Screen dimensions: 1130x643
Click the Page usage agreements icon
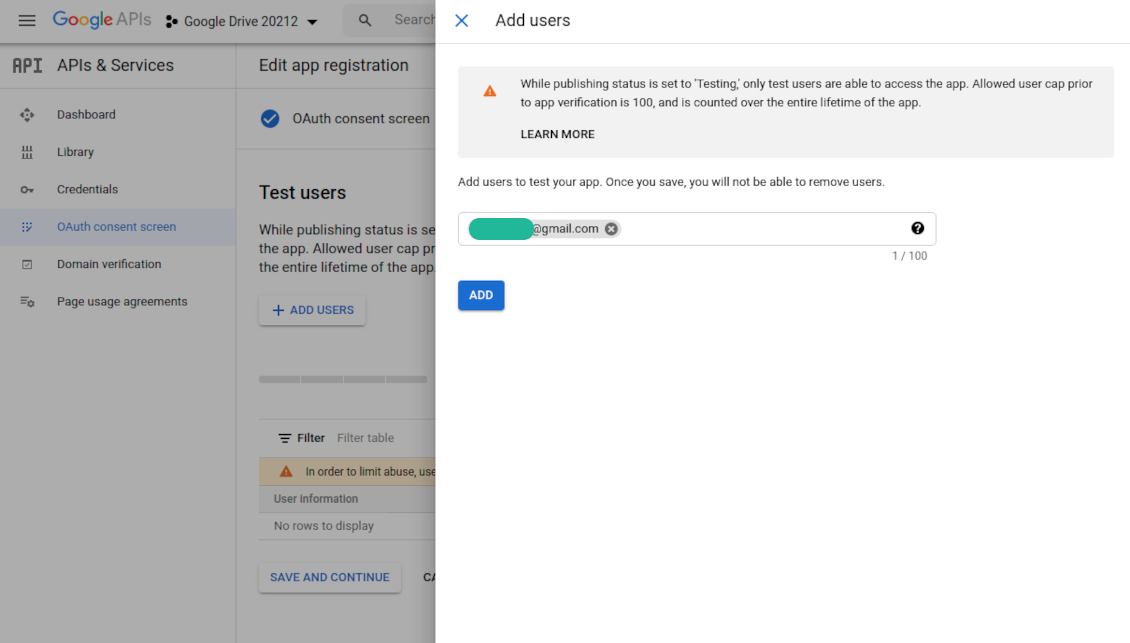27,302
